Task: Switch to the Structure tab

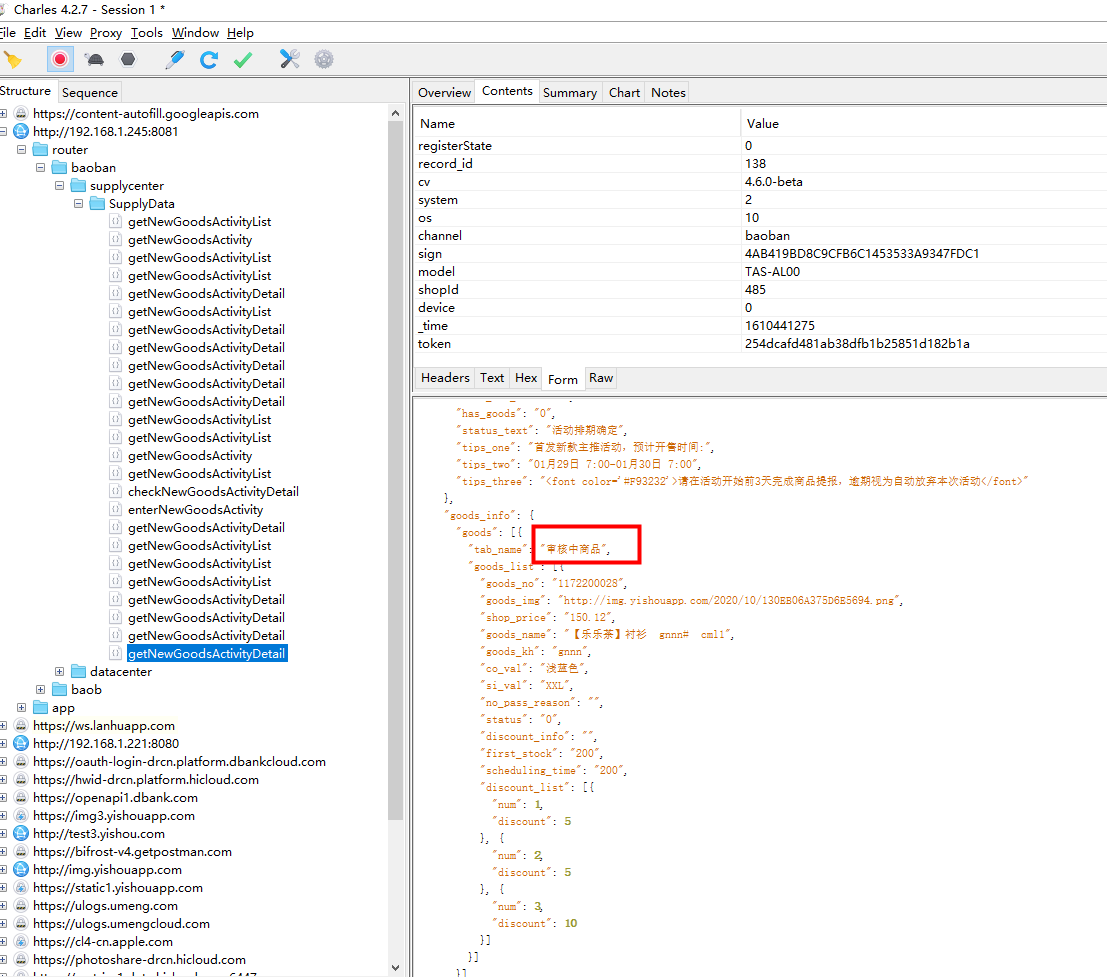Action: click(x=25, y=91)
